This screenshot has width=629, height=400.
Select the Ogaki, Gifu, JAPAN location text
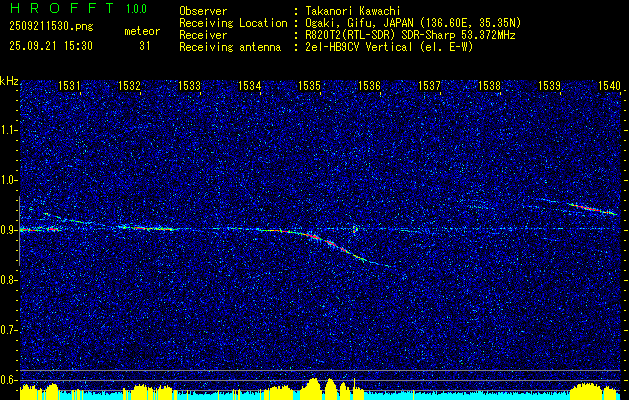(x=415, y=23)
